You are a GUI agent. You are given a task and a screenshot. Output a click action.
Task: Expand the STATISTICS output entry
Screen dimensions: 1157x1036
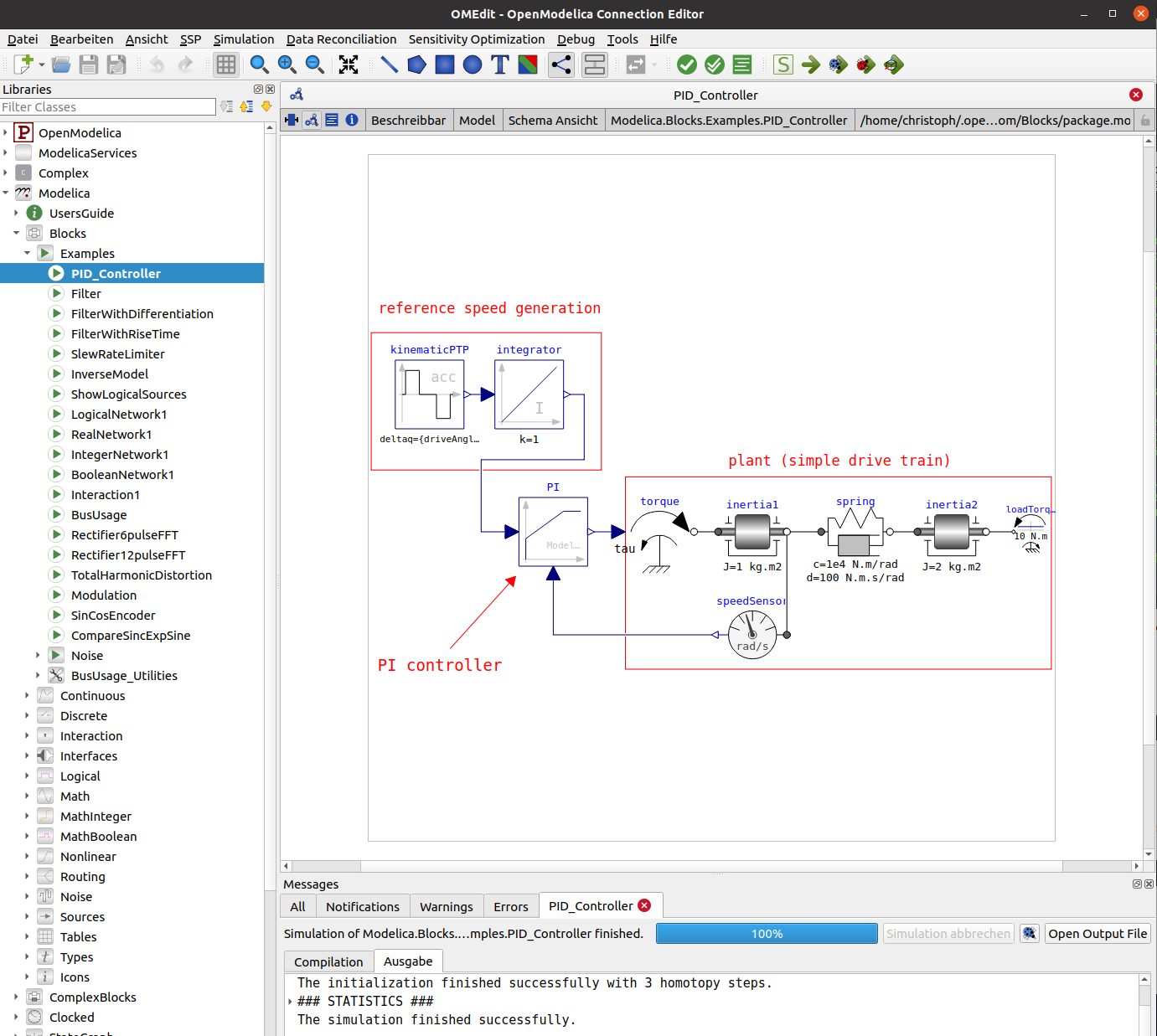coord(291,1002)
